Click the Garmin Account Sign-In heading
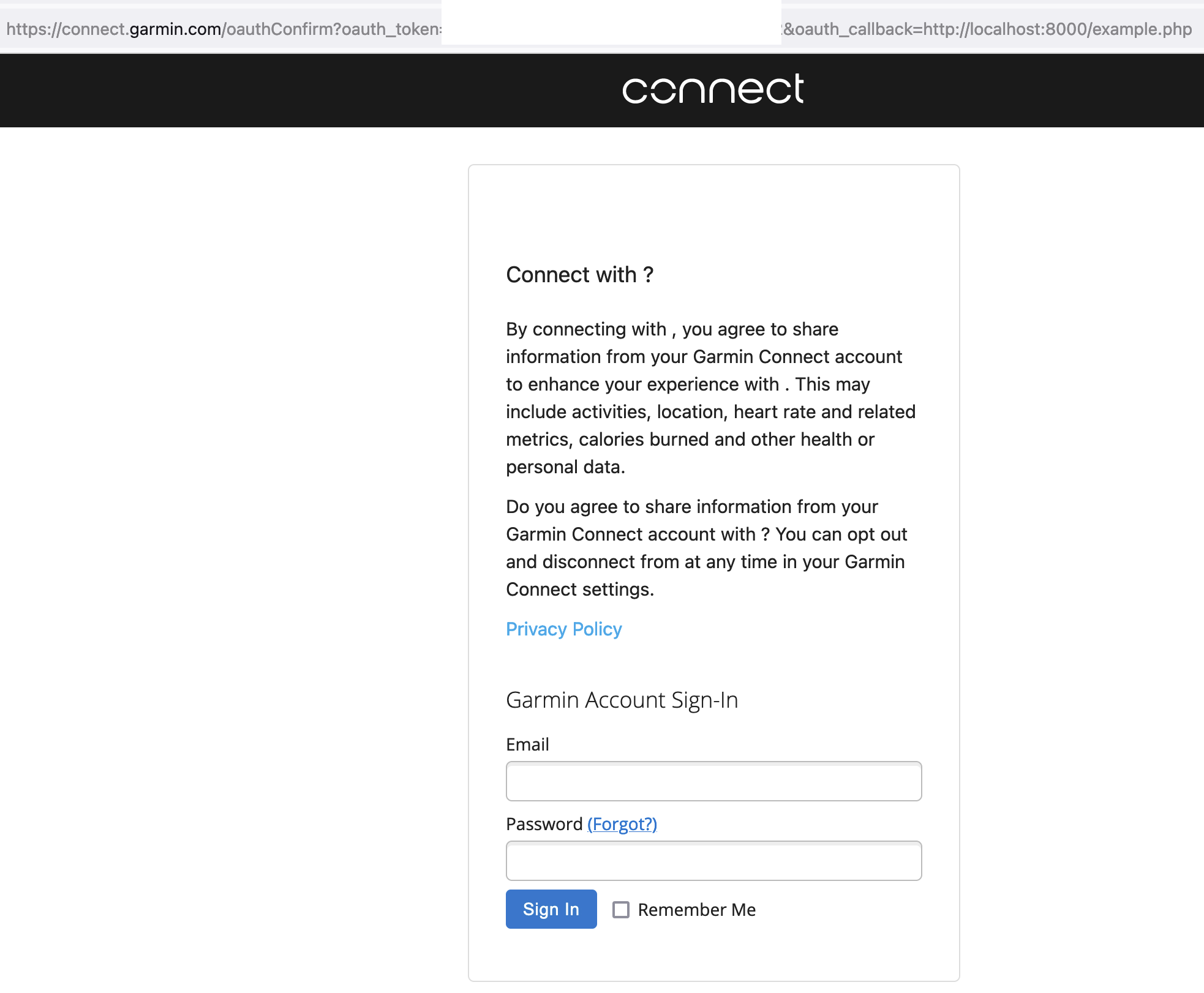Screen dimensions: 1204x993 622,700
